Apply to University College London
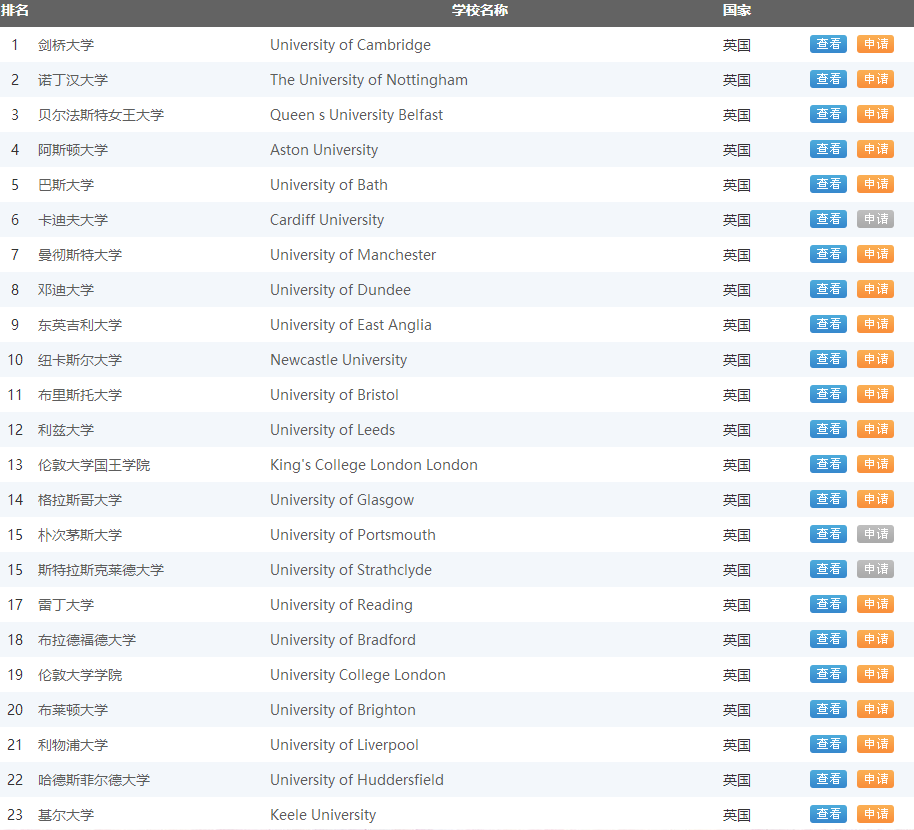The image size is (914, 830). (876, 674)
